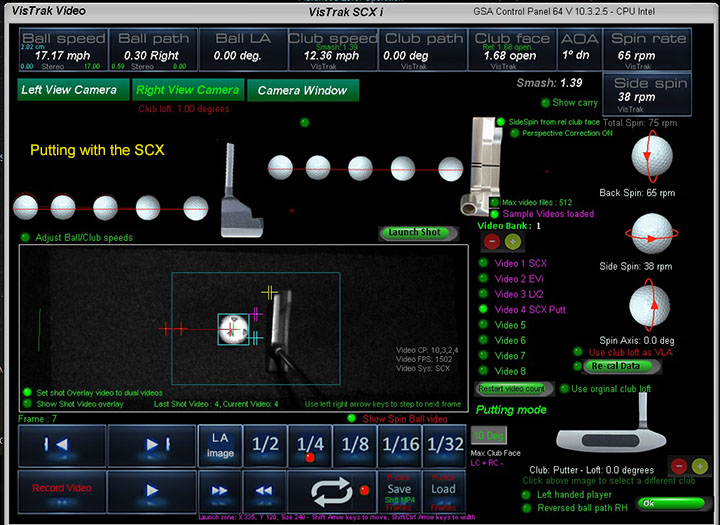Click the Side Spin ball icon
720x525 pixels.
coord(652,233)
